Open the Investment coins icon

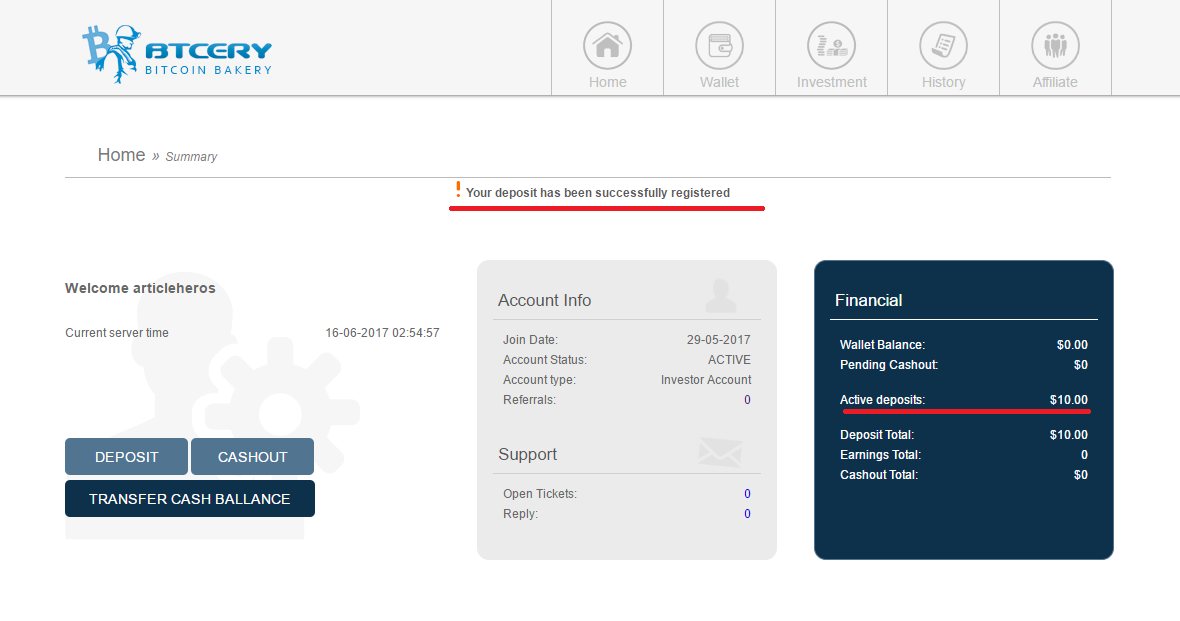tap(832, 46)
